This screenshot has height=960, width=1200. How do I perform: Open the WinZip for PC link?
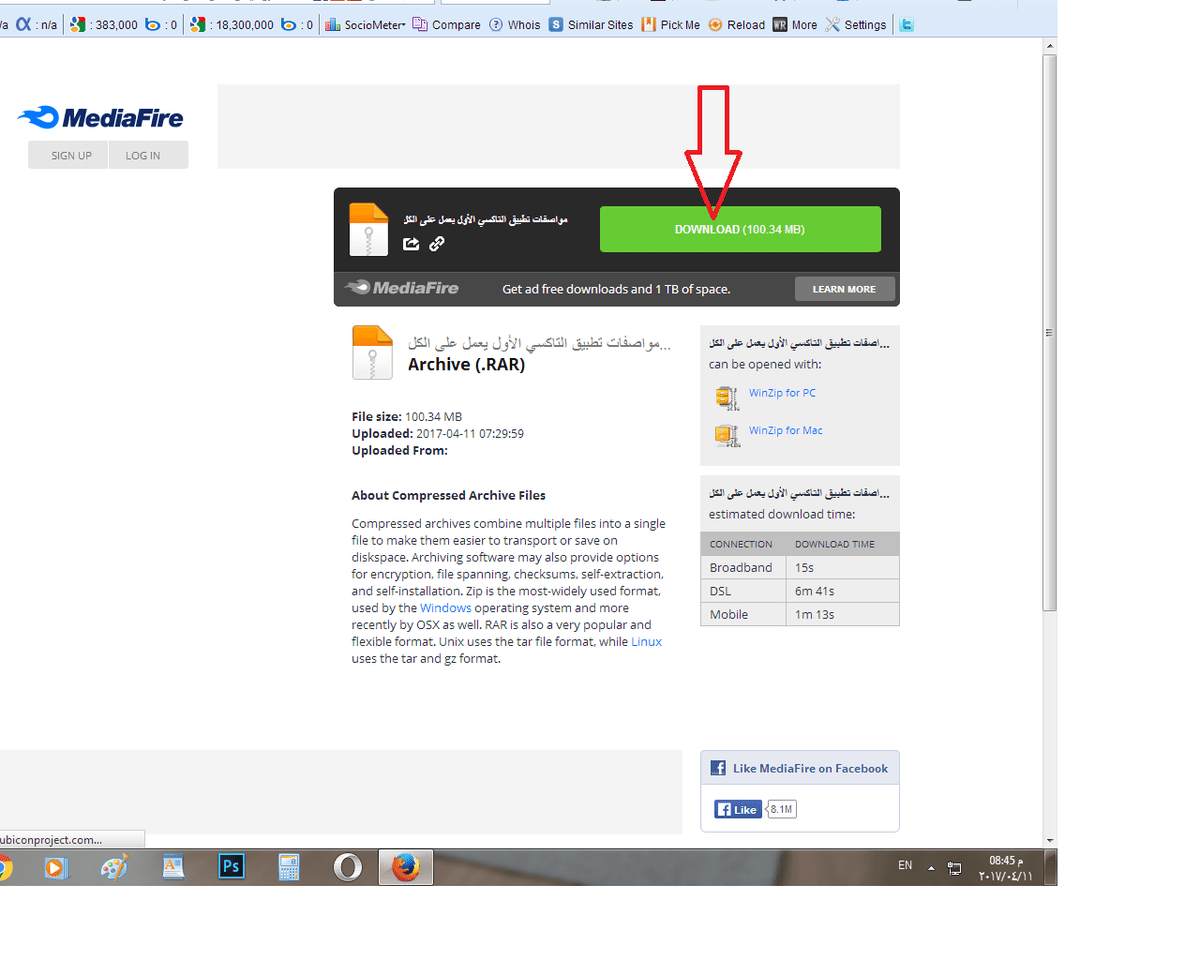(782, 393)
